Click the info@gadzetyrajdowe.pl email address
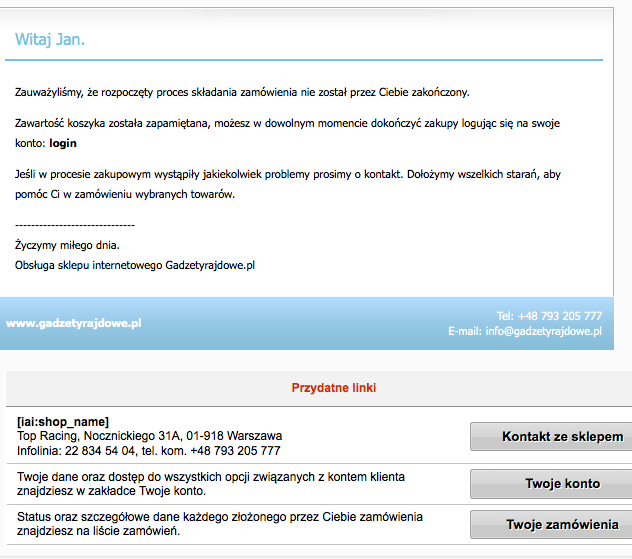The width and height of the screenshot is (632, 559). click(x=543, y=331)
